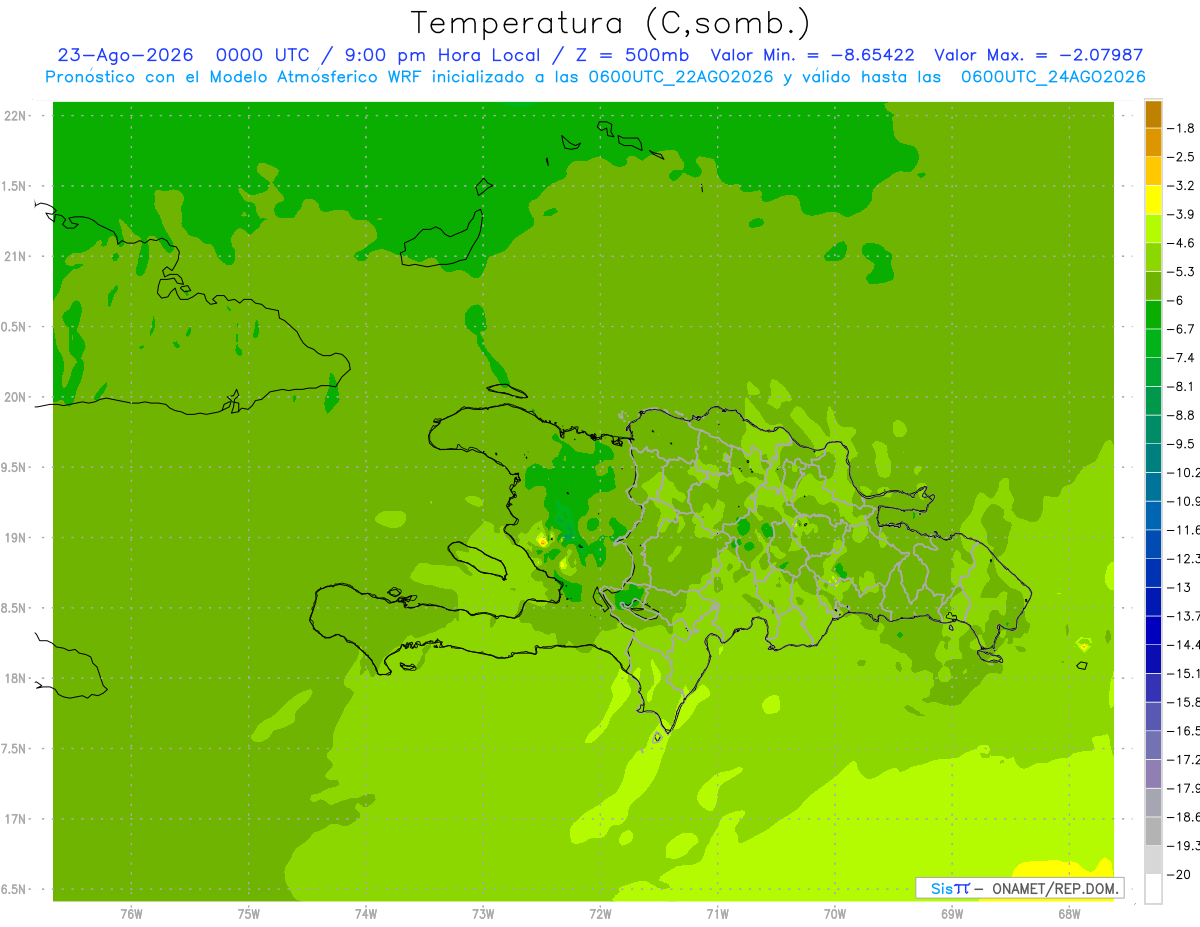Click the -13 colorbar value
1200x927 pixels.
tap(1180, 587)
